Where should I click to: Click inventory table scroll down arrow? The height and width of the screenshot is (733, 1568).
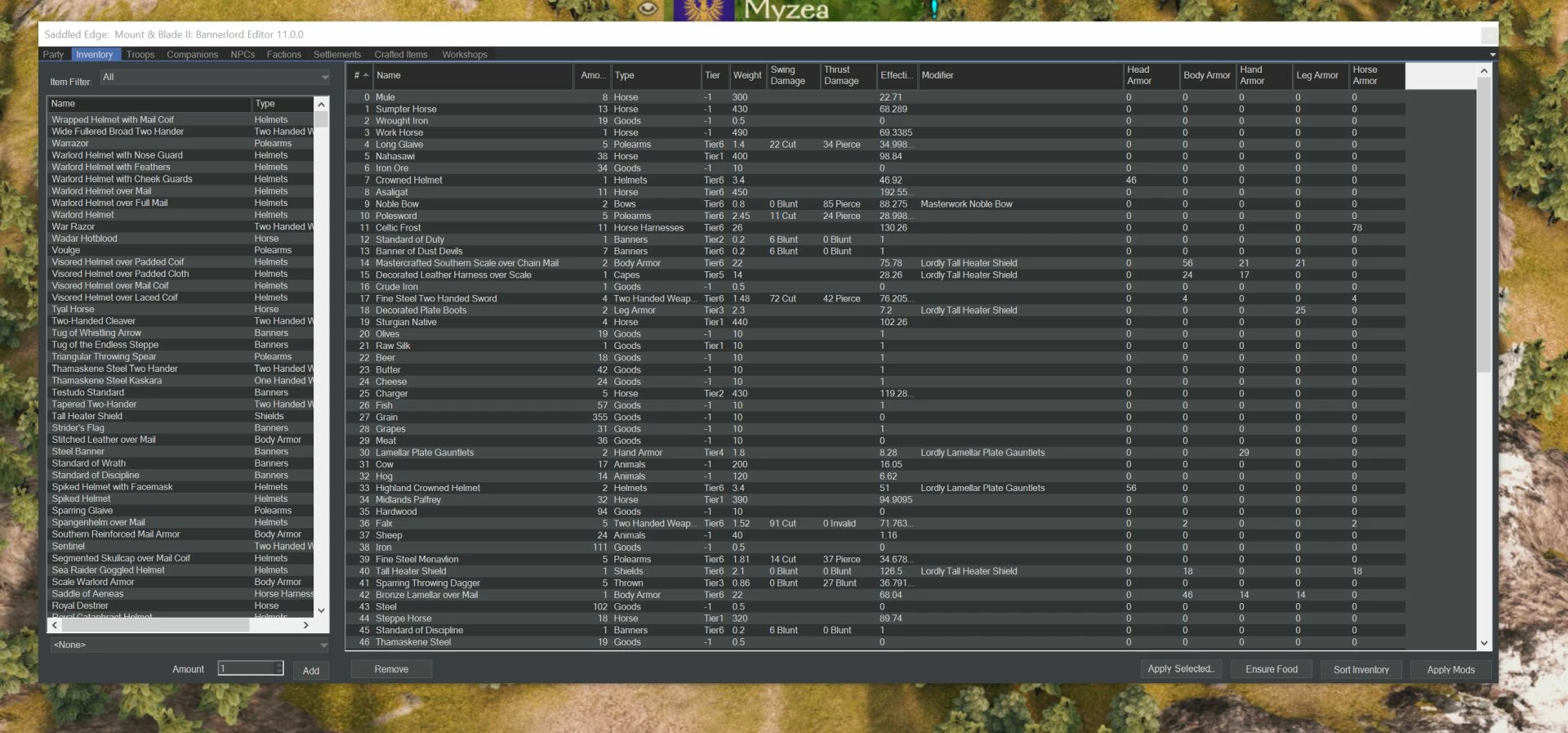1484,643
